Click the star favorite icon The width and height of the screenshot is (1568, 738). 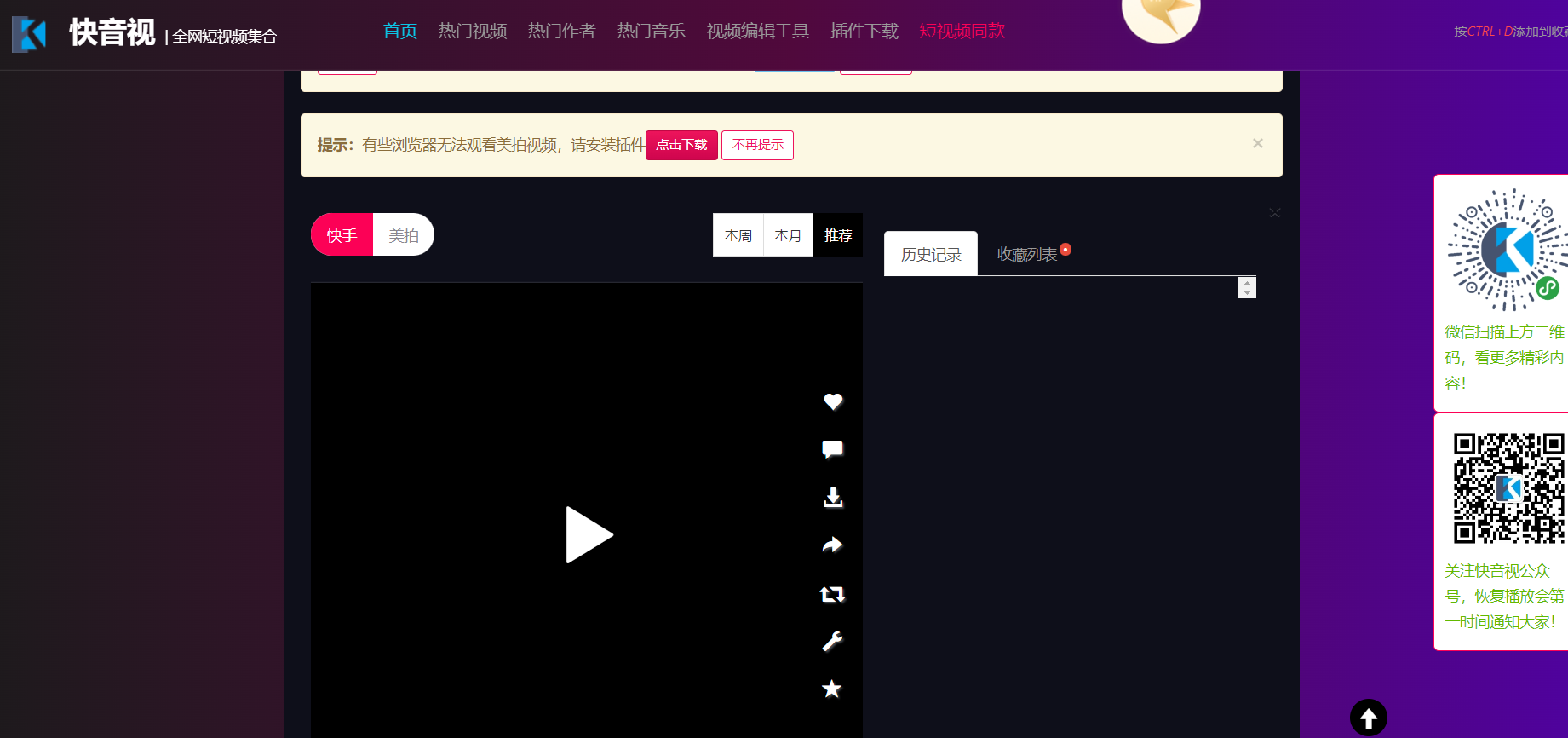[x=832, y=689]
